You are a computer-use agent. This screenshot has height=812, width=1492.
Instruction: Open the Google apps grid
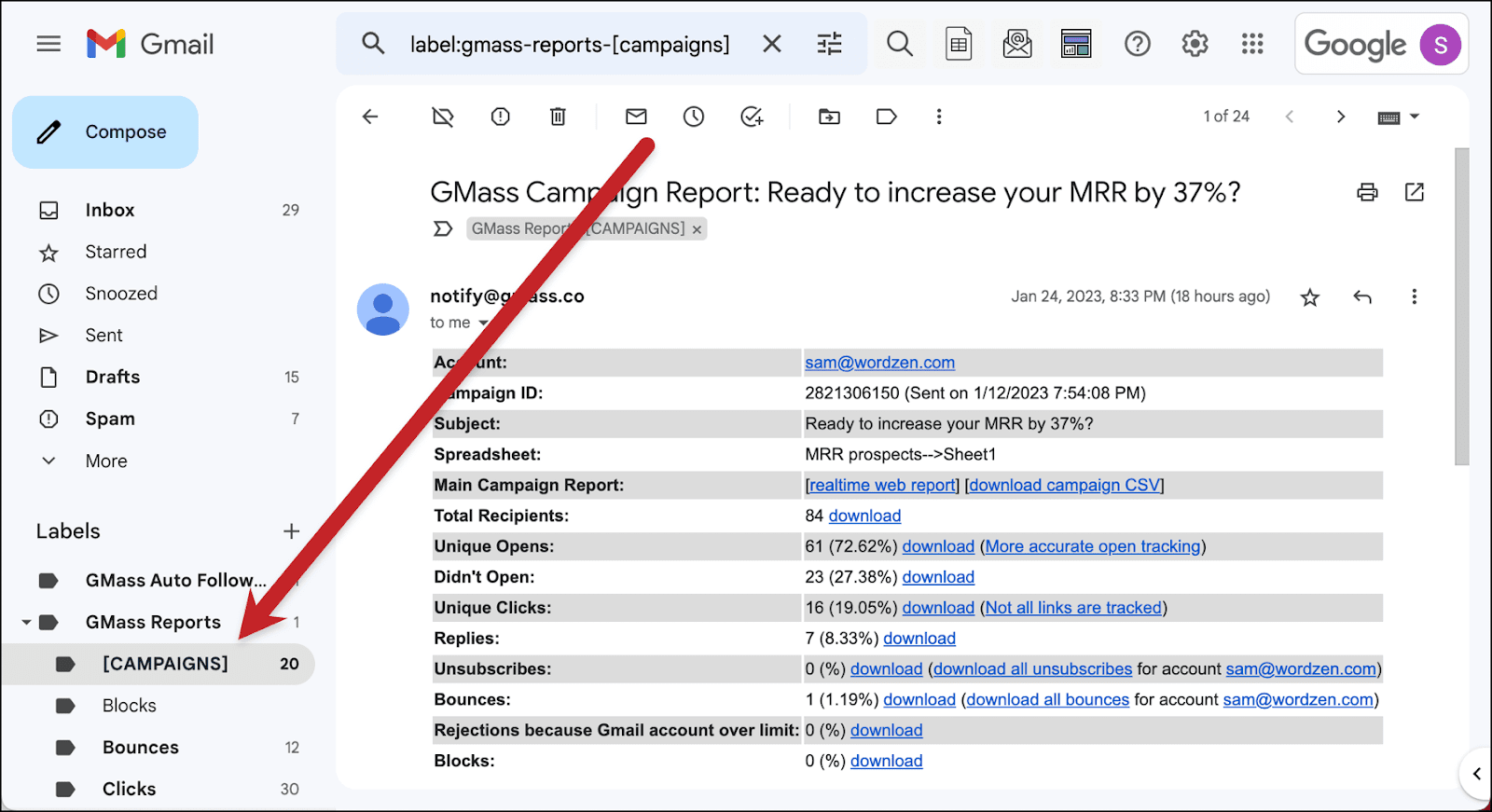[1252, 44]
